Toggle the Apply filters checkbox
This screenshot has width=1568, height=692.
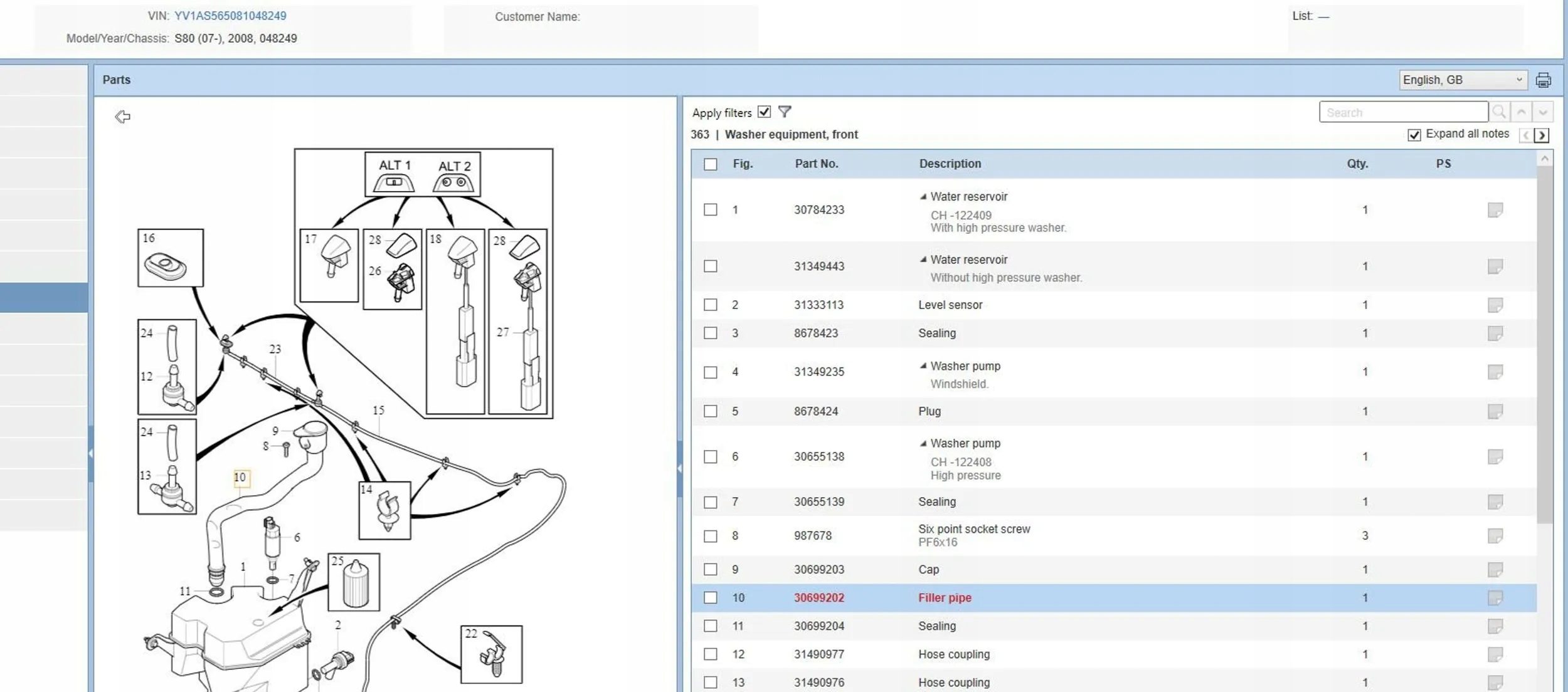(764, 112)
